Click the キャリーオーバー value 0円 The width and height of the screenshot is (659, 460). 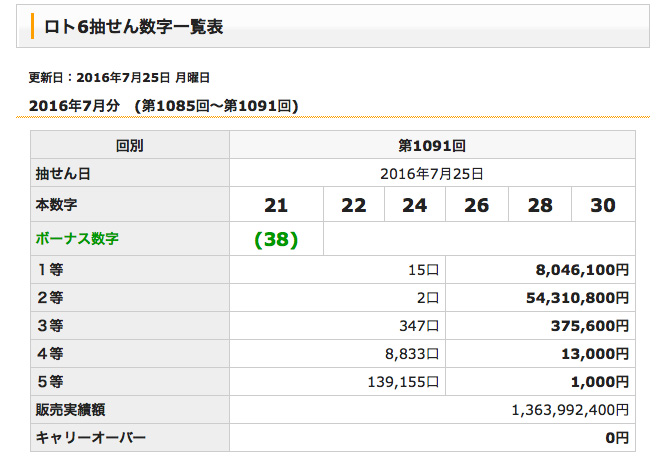[x=616, y=437]
